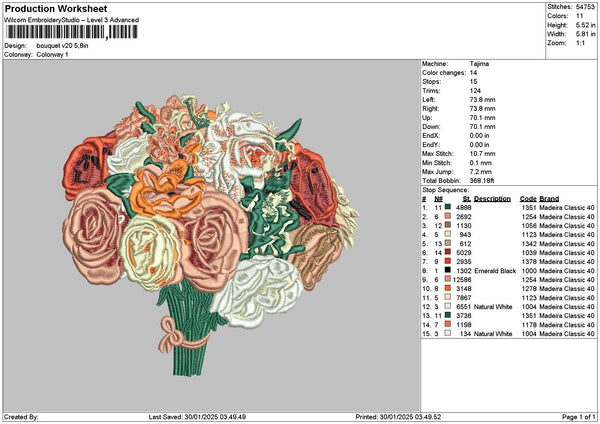Click stitch count '1130' in stop 3
The width and height of the screenshot is (600, 424).
463,225
